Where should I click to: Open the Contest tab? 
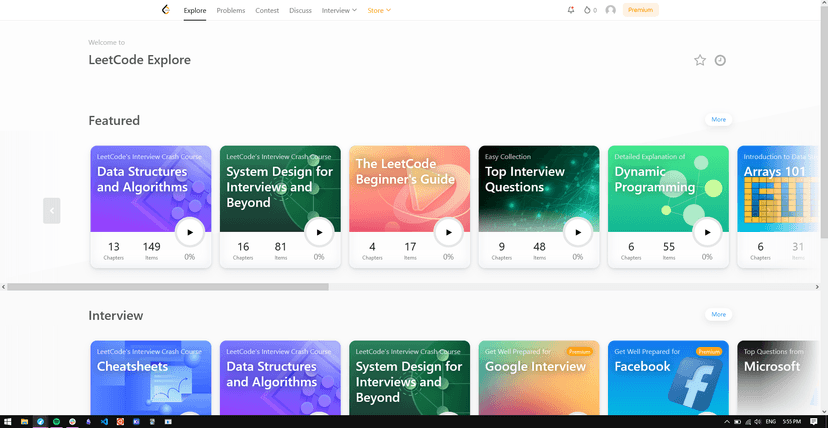coord(267,11)
